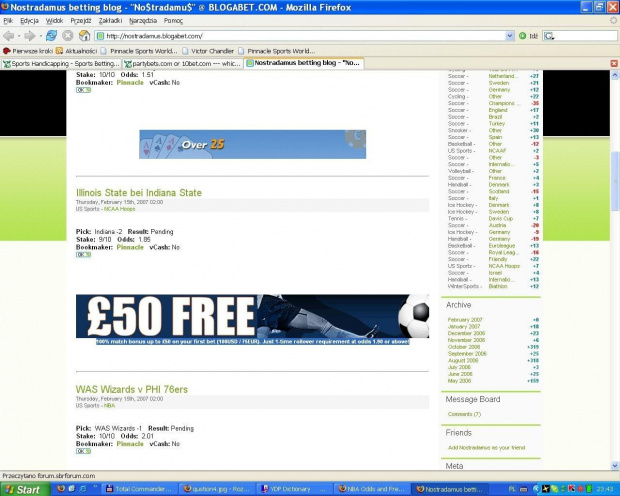
Task: Open the Back button history arrow
Action: (x=19, y=36)
